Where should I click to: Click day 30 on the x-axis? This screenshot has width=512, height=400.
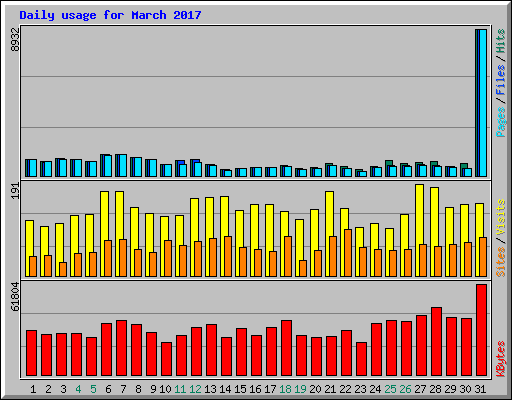(x=465, y=389)
